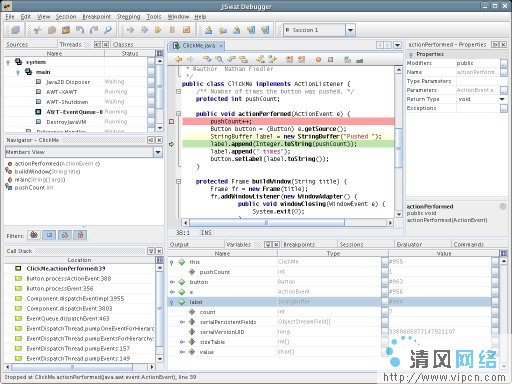
Task: Click the Undo arrow icon
Action: point(80,30)
